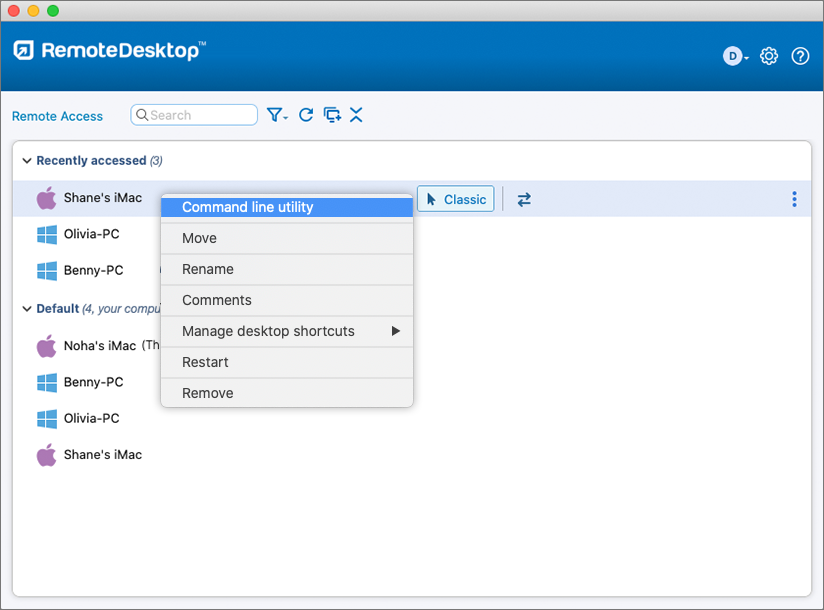Open the filter dropdown next to search
Viewport: 824px width, 610px height.
[x=277, y=115]
